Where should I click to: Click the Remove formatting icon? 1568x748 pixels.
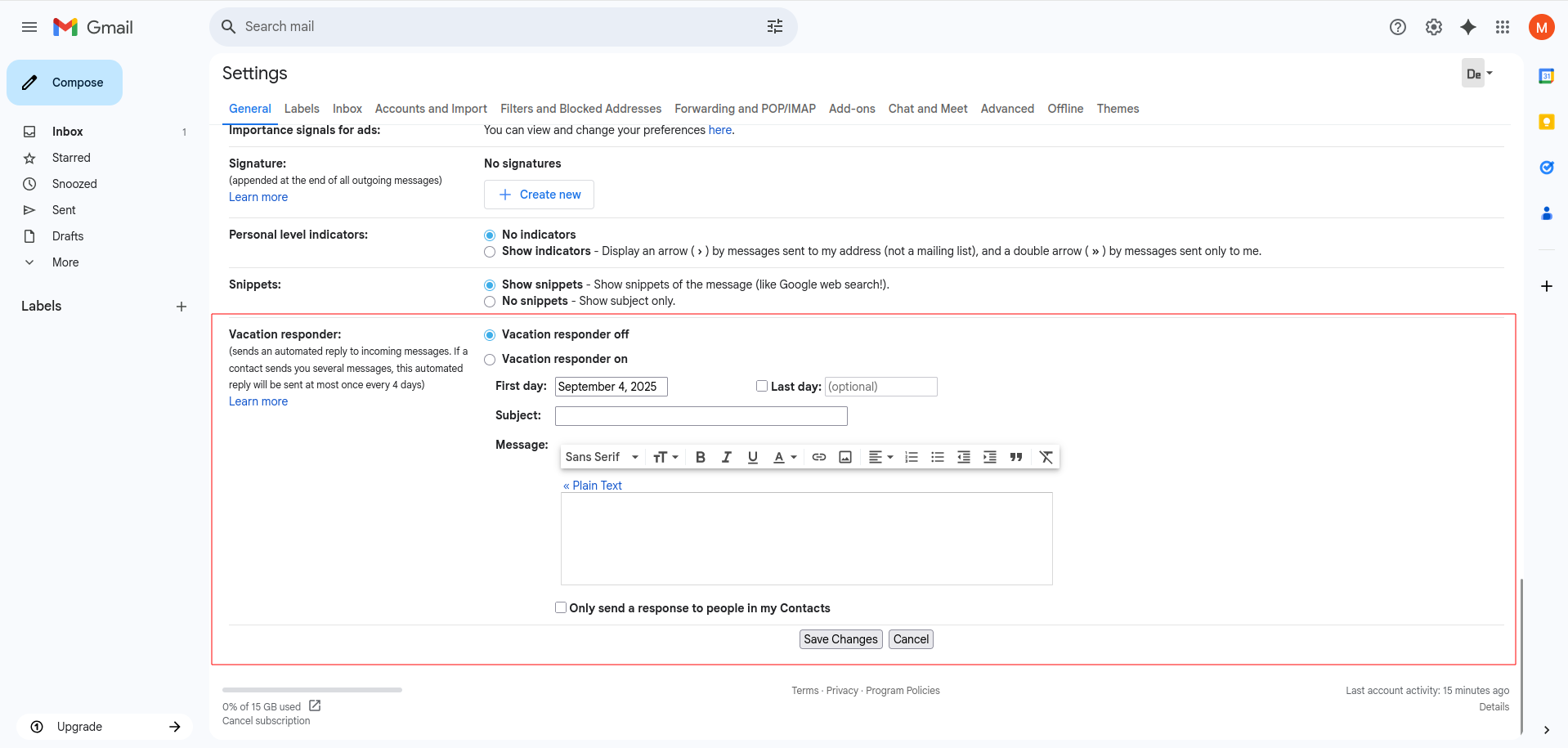click(1046, 457)
